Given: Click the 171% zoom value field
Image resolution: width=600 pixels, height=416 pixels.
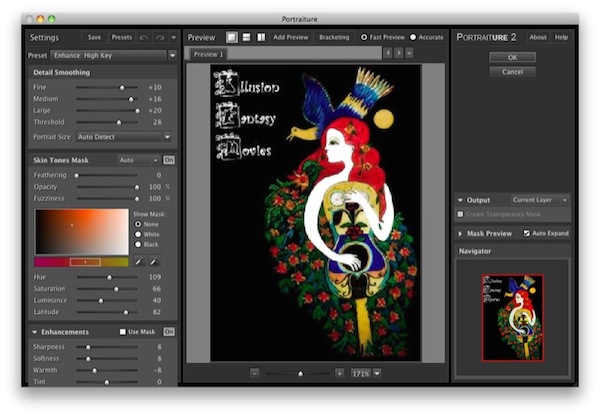Looking at the screenshot, I should (x=360, y=373).
